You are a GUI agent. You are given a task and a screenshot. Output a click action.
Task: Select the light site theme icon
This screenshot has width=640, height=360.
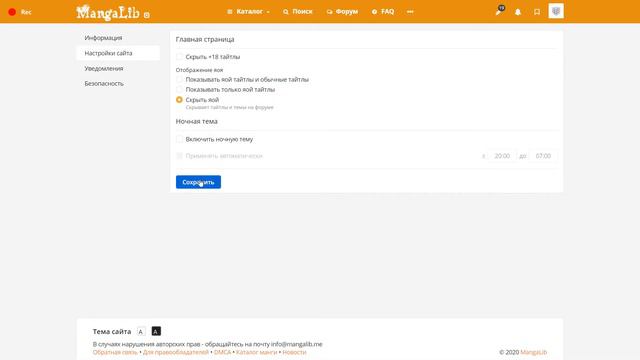click(141, 331)
